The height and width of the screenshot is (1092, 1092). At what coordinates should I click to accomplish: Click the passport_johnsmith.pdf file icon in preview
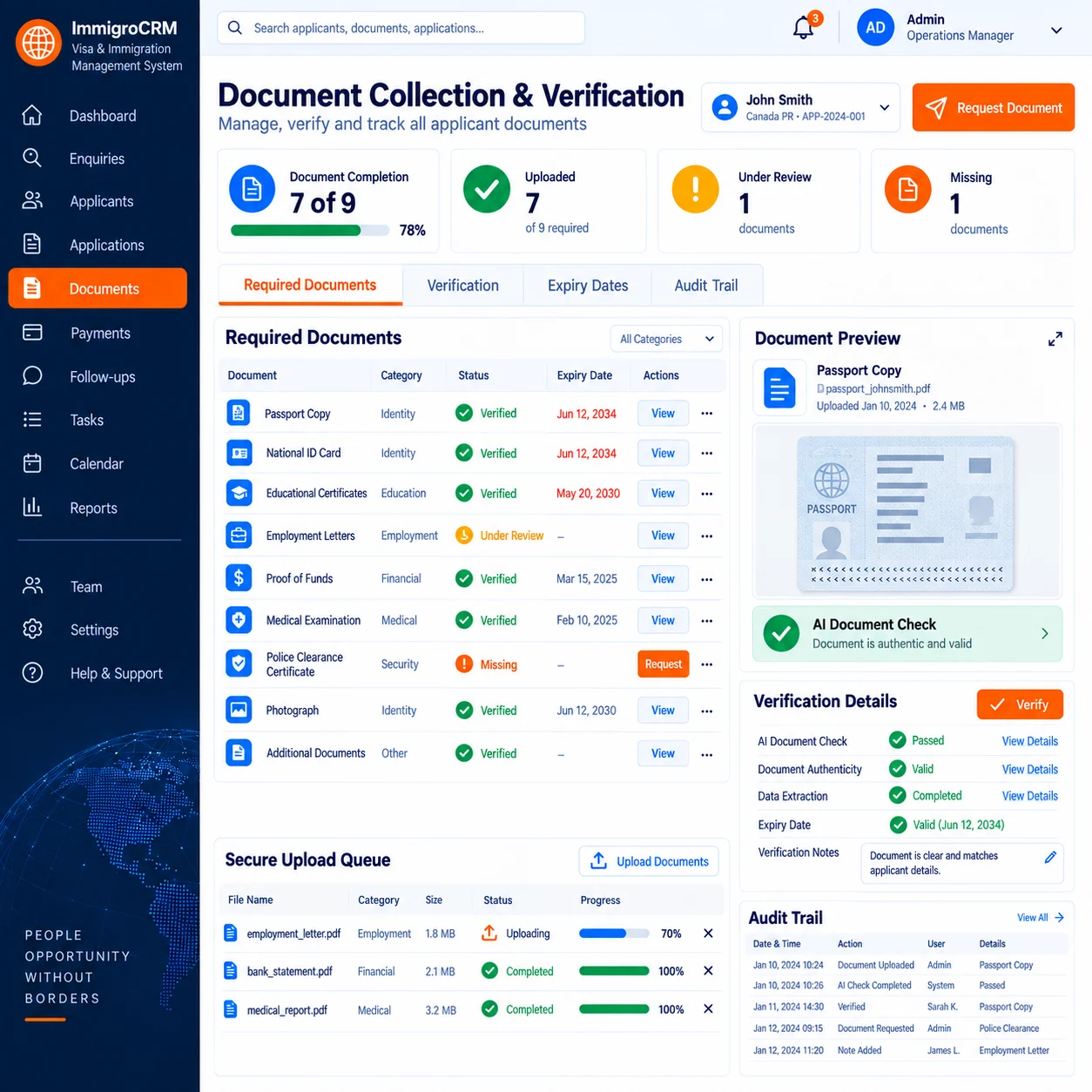coord(779,388)
